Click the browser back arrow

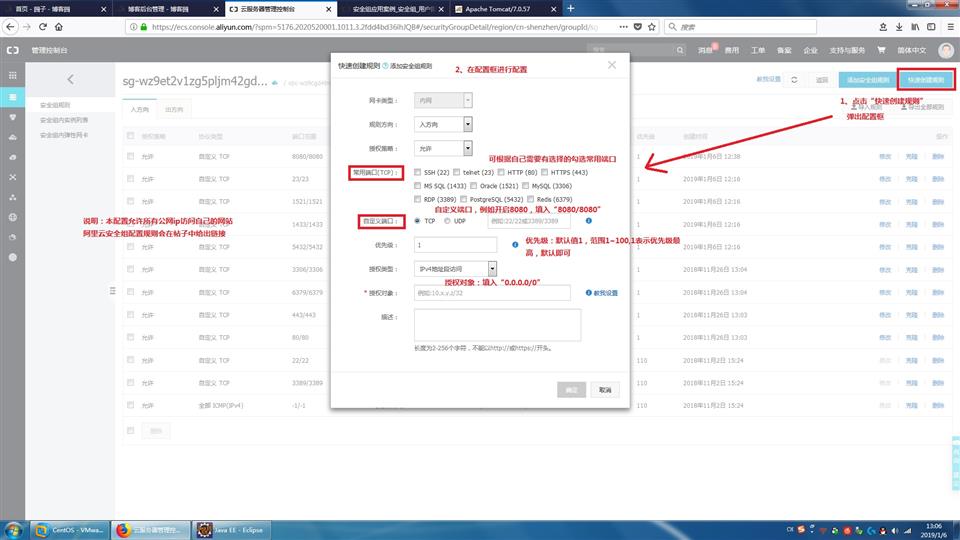pos(10,27)
